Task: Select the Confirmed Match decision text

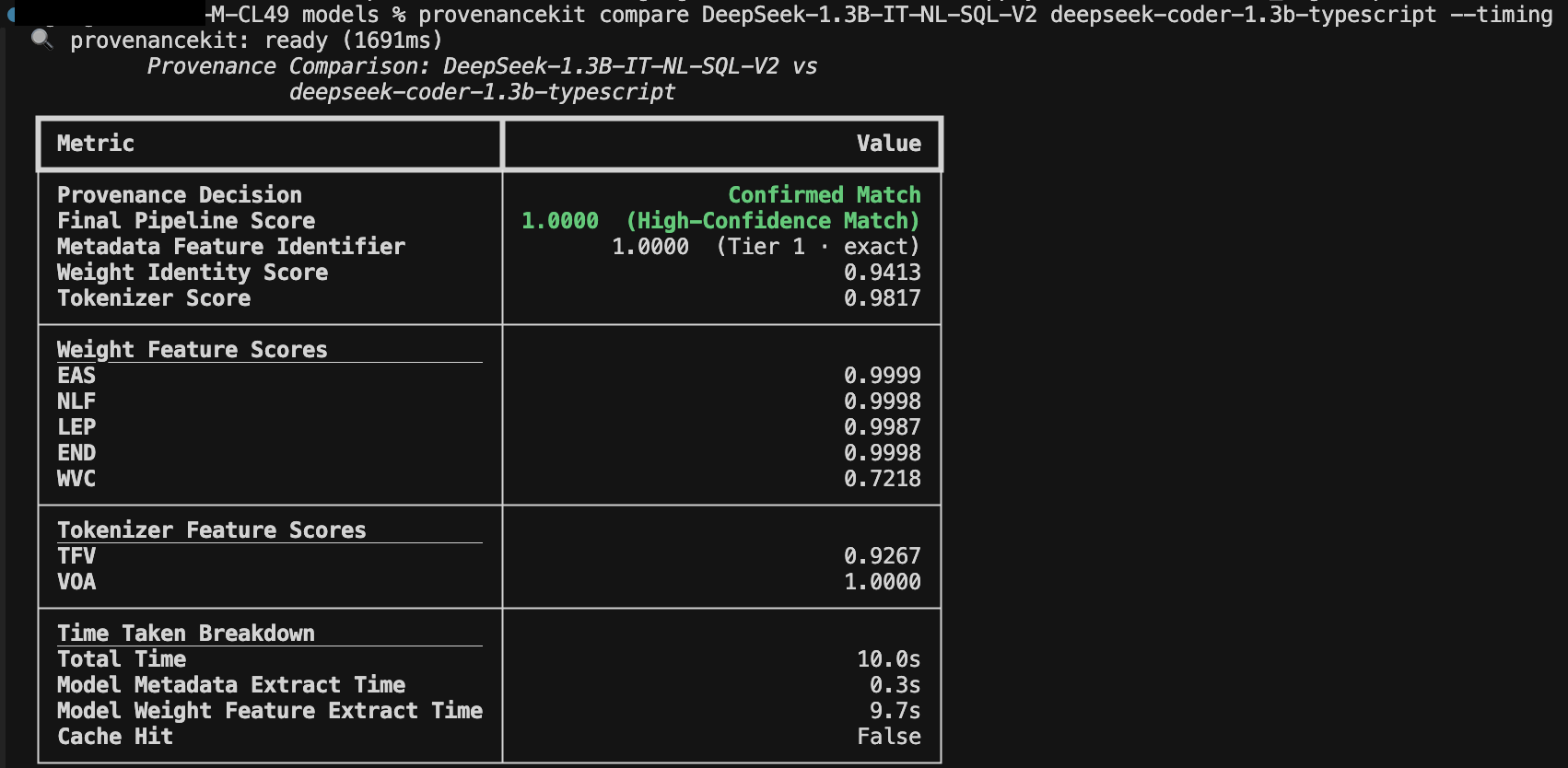Action: point(825,195)
